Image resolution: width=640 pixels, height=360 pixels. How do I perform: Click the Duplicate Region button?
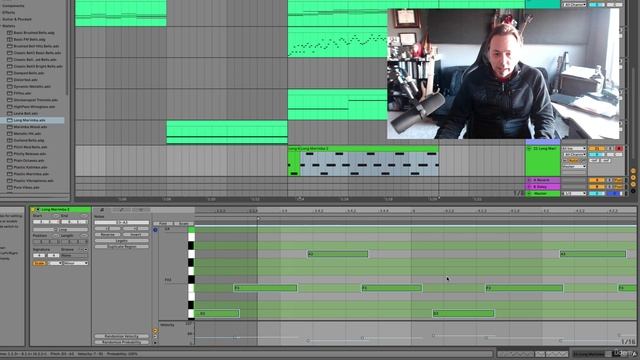[x=122, y=247]
